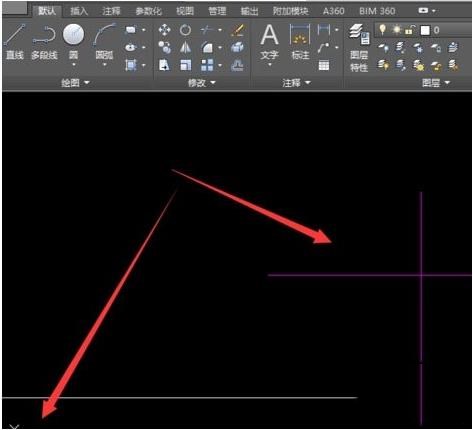The height and width of the screenshot is (430, 473).
Task: Select the Arc (圆弧) tool
Action: [x=104, y=43]
